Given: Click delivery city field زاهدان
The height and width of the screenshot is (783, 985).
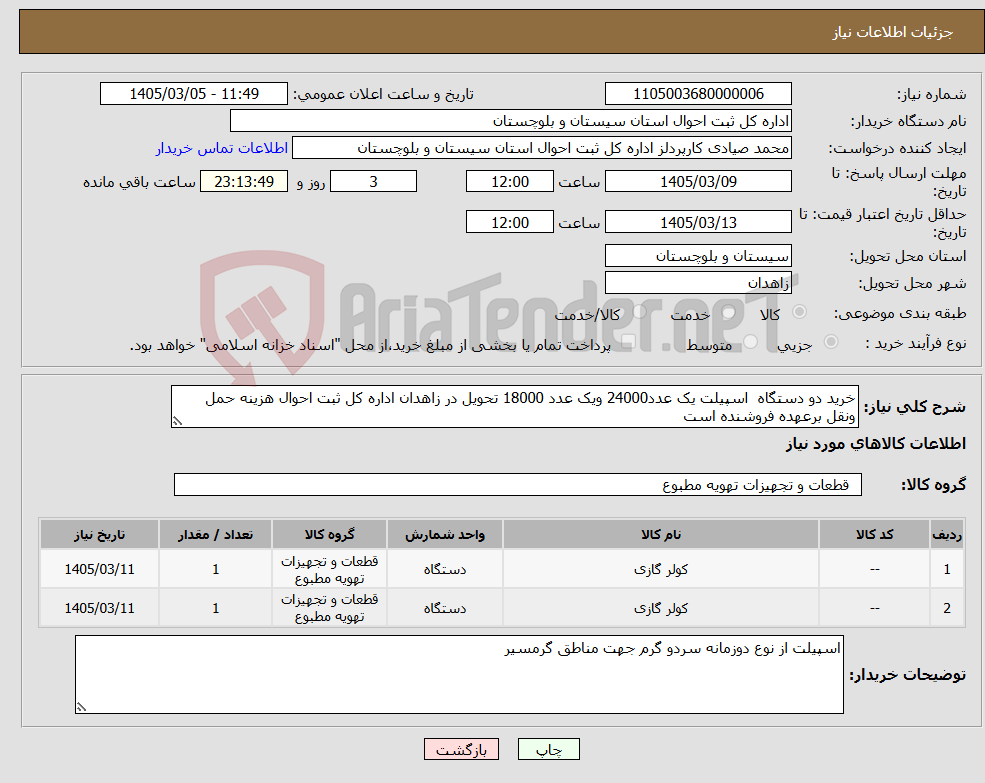Looking at the screenshot, I should [698, 283].
